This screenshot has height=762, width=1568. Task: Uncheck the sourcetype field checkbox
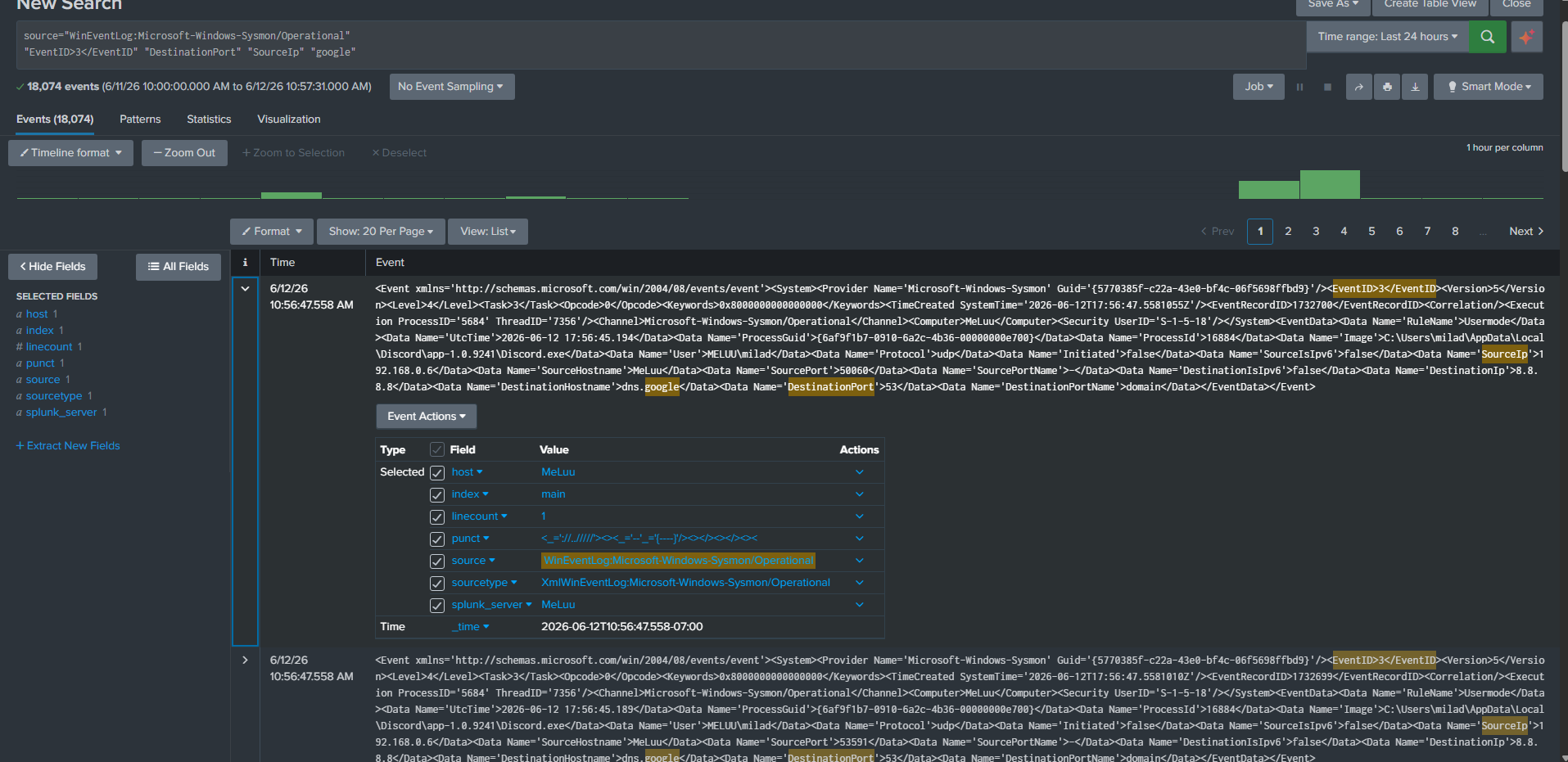coord(437,584)
